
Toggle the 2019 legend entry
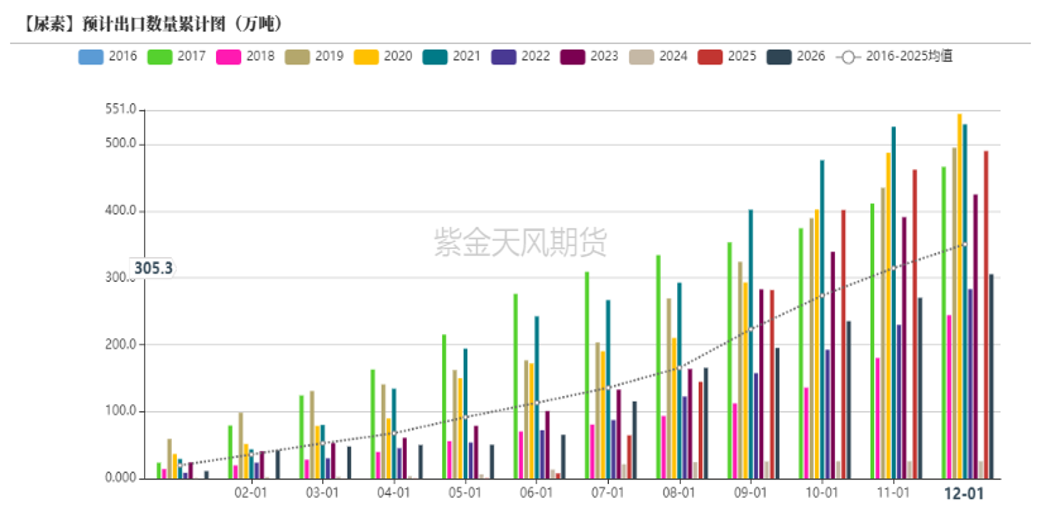point(314,56)
